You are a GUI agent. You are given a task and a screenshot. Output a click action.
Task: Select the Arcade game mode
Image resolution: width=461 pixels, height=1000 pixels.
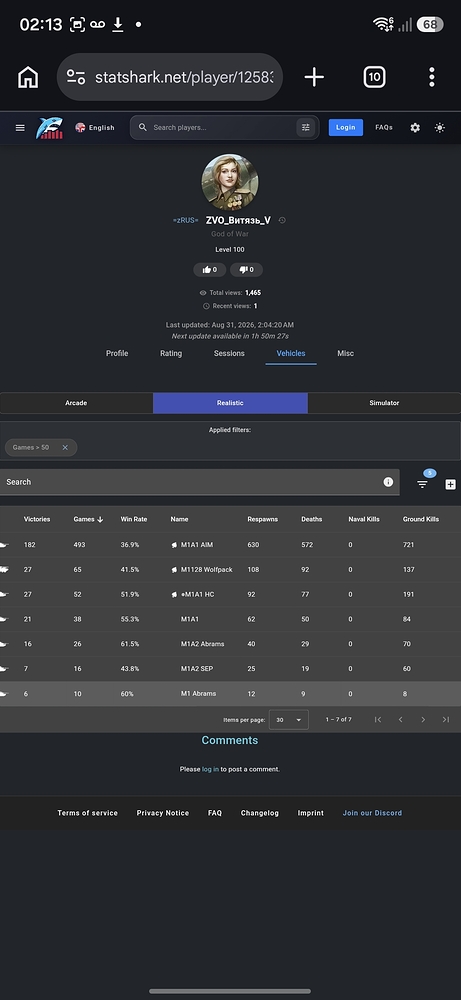click(77, 403)
